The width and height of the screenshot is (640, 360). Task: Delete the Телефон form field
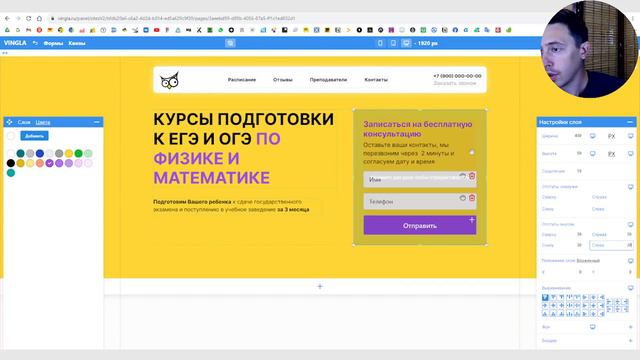472,198
